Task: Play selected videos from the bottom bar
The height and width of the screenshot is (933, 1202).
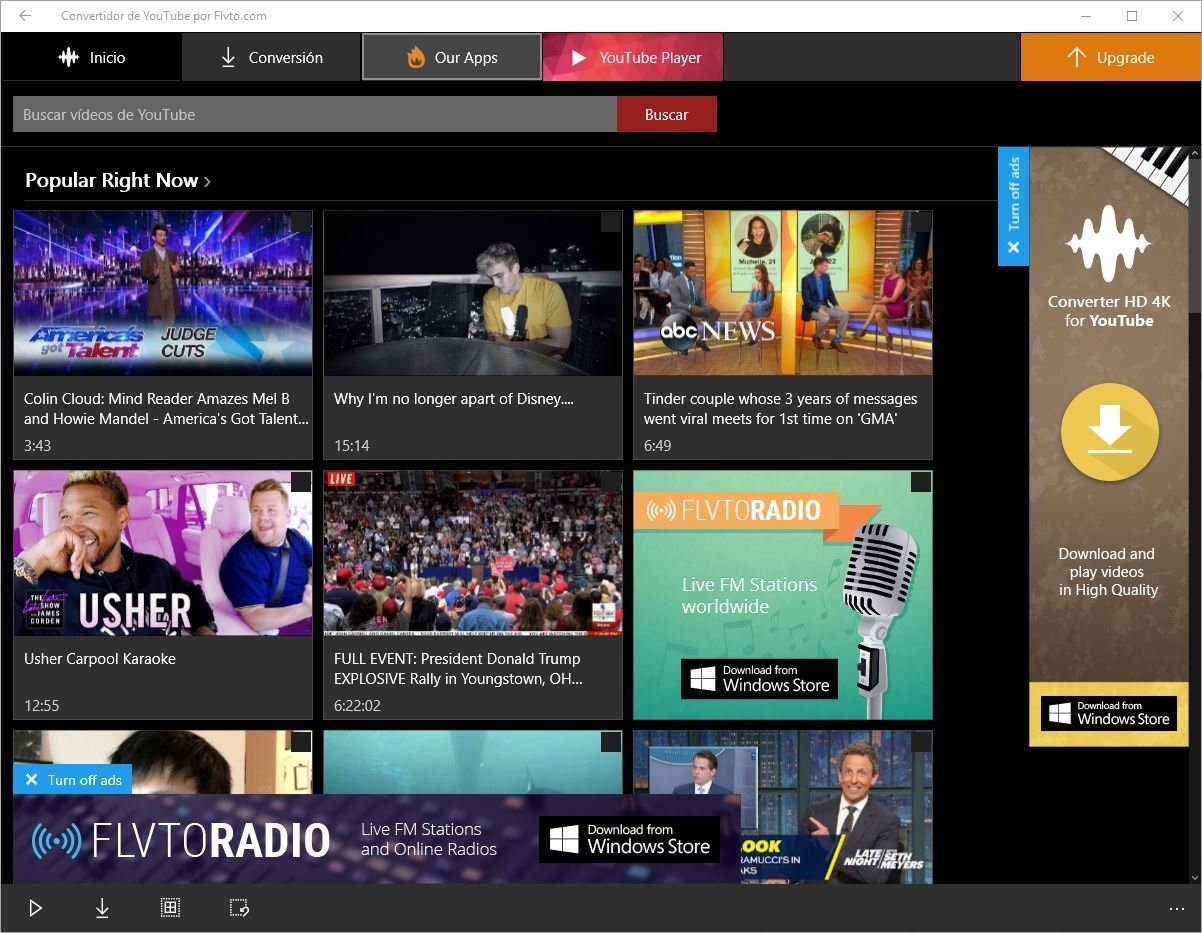Action: 36,908
